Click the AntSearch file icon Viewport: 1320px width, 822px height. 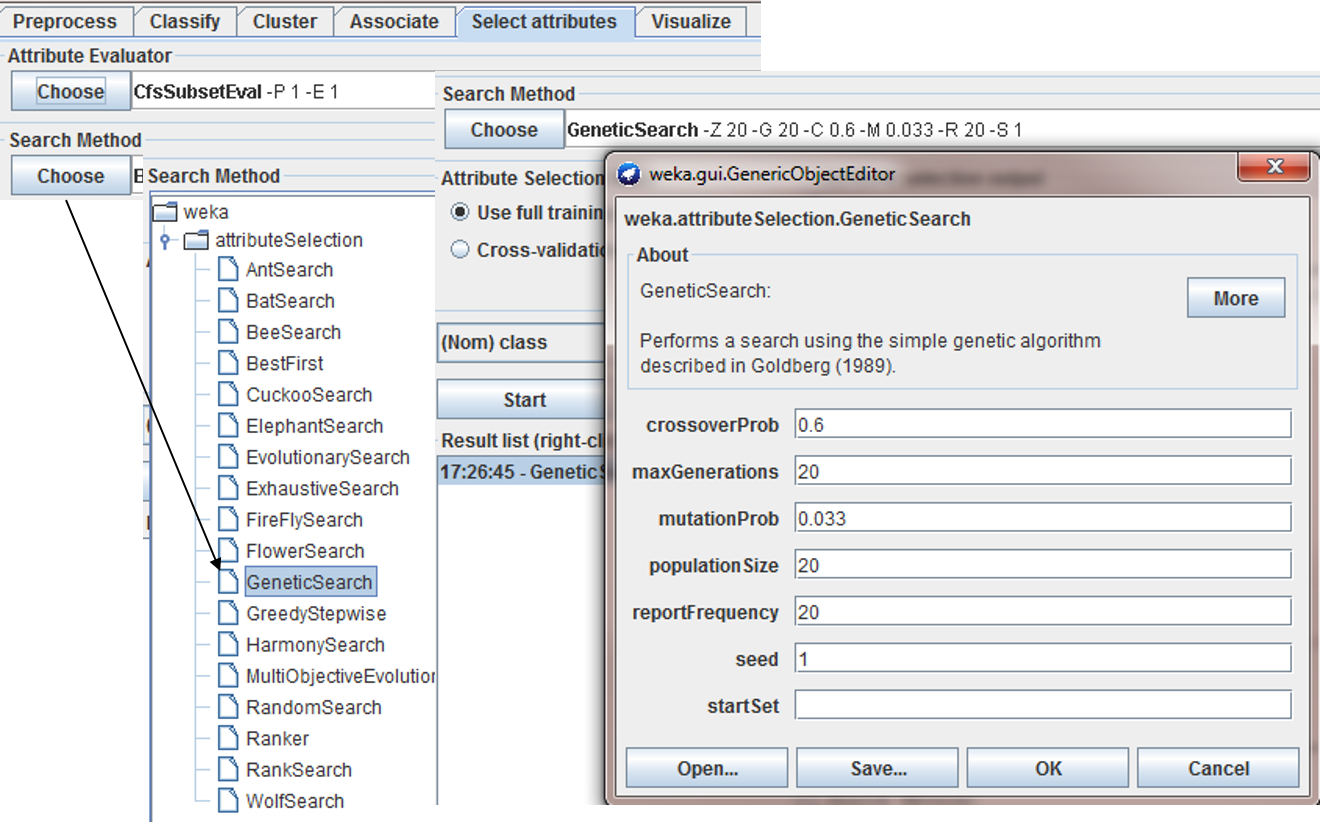coord(228,269)
